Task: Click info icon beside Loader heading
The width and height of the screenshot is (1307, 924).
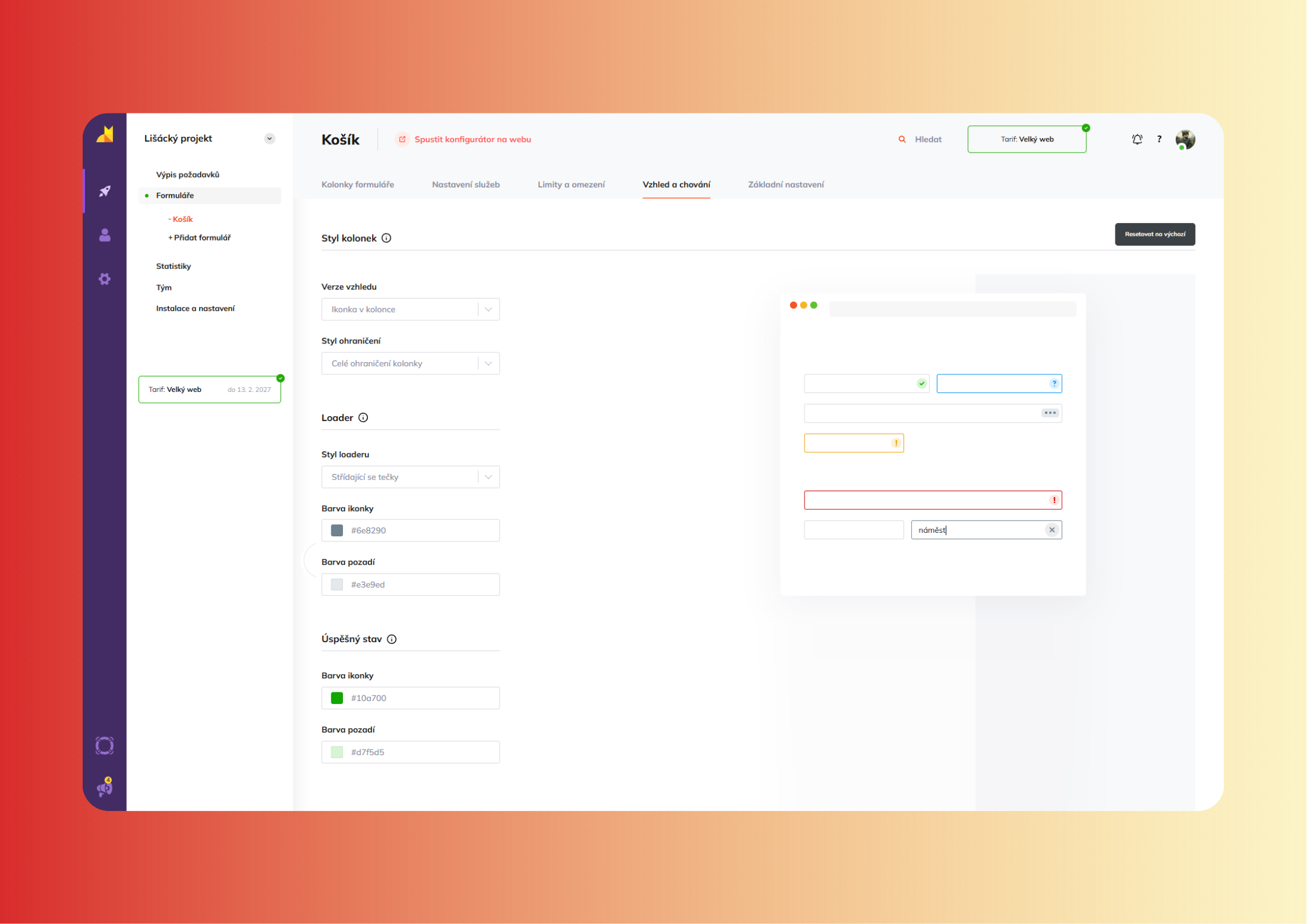Action: point(363,417)
